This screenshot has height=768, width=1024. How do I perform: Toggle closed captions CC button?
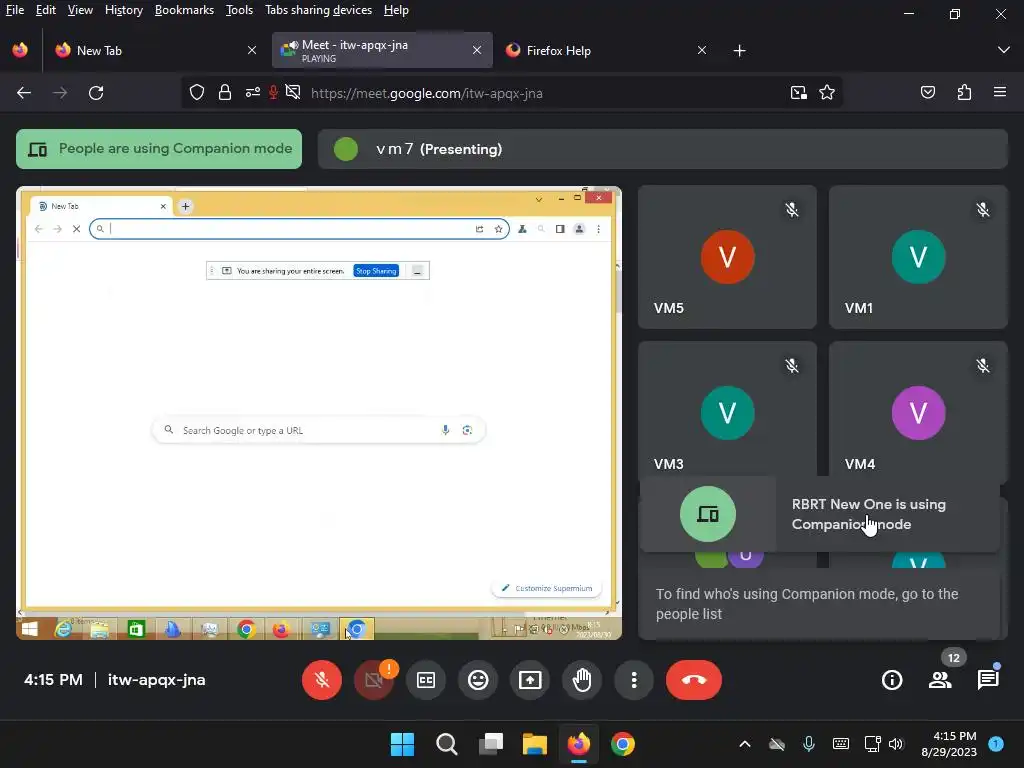[x=426, y=680]
